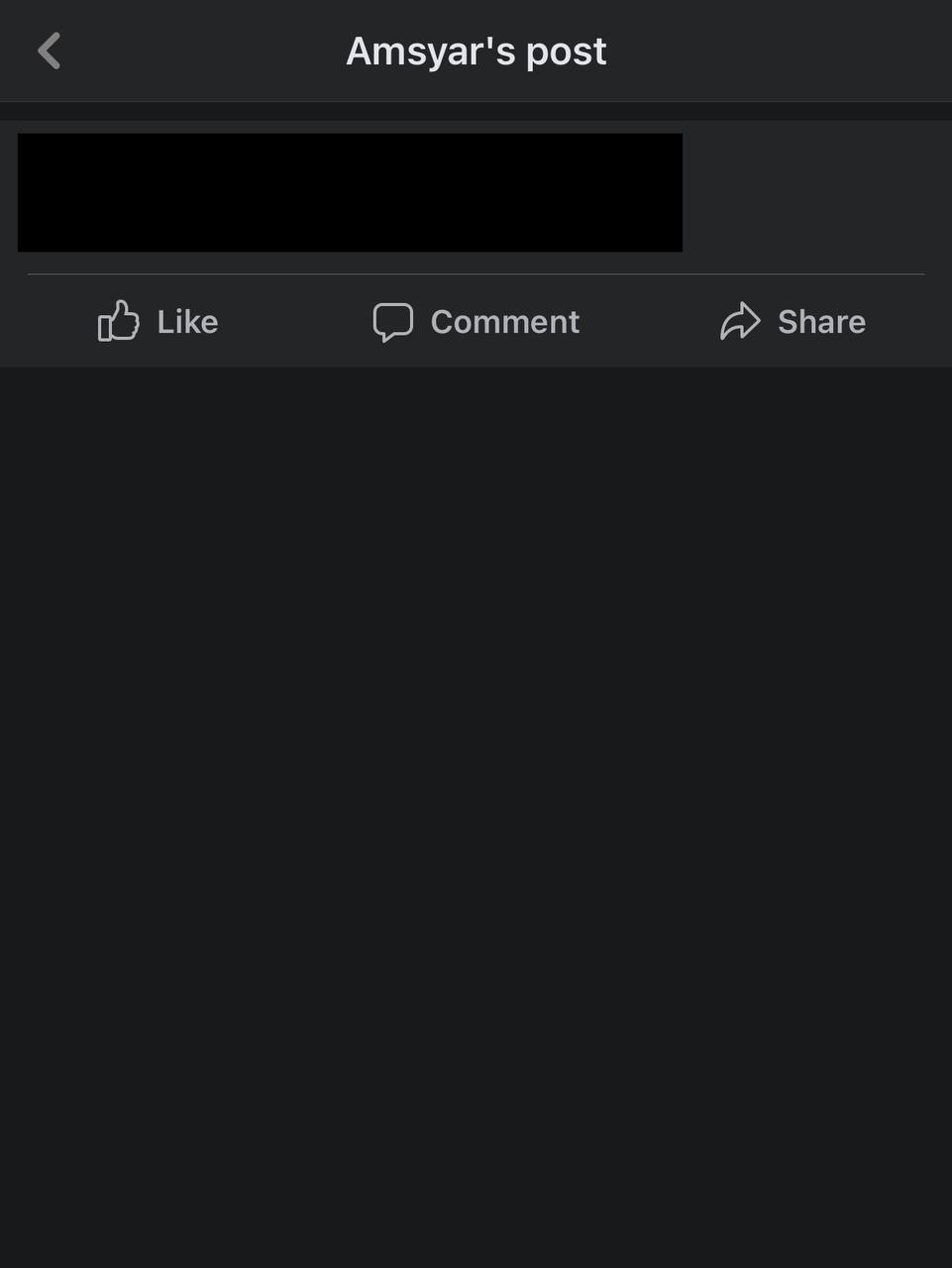Start commenting on Amsyar's post
The height and width of the screenshot is (1268, 952).
pyautogui.click(x=476, y=322)
